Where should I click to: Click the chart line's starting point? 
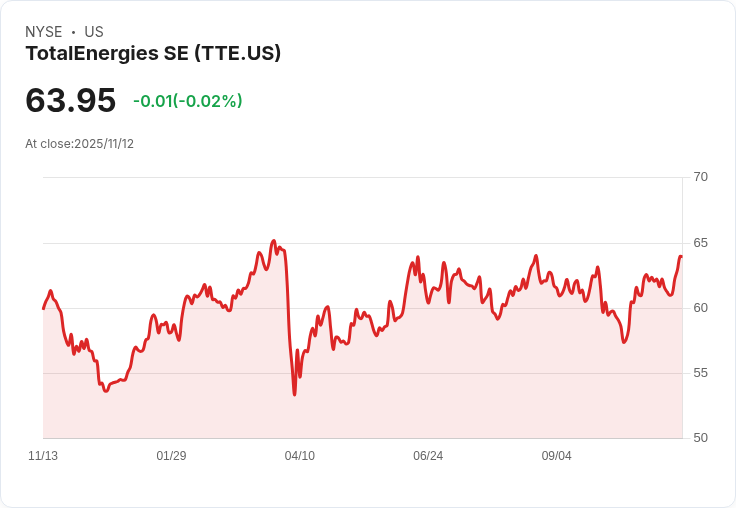point(44,308)
